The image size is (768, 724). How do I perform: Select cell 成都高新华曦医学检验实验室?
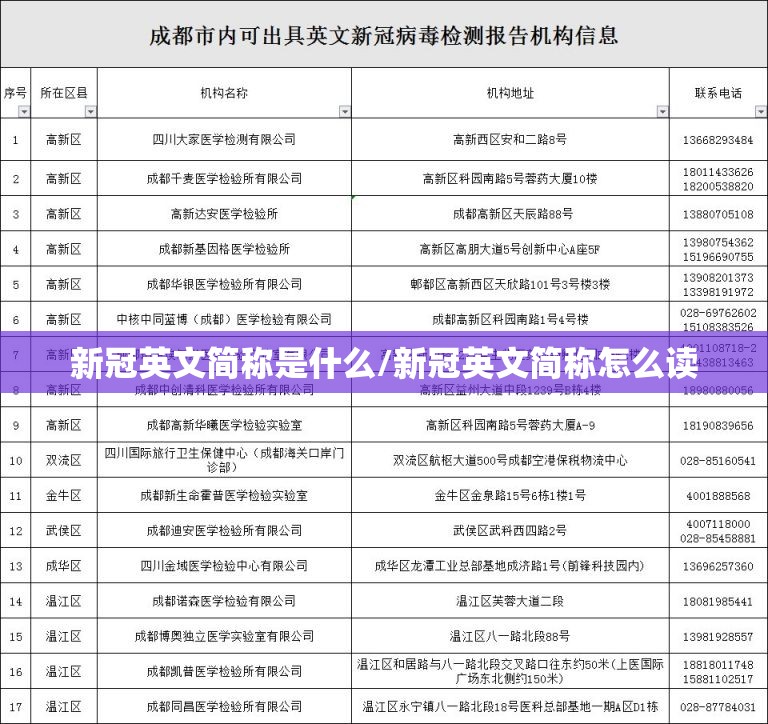(224, 425)
